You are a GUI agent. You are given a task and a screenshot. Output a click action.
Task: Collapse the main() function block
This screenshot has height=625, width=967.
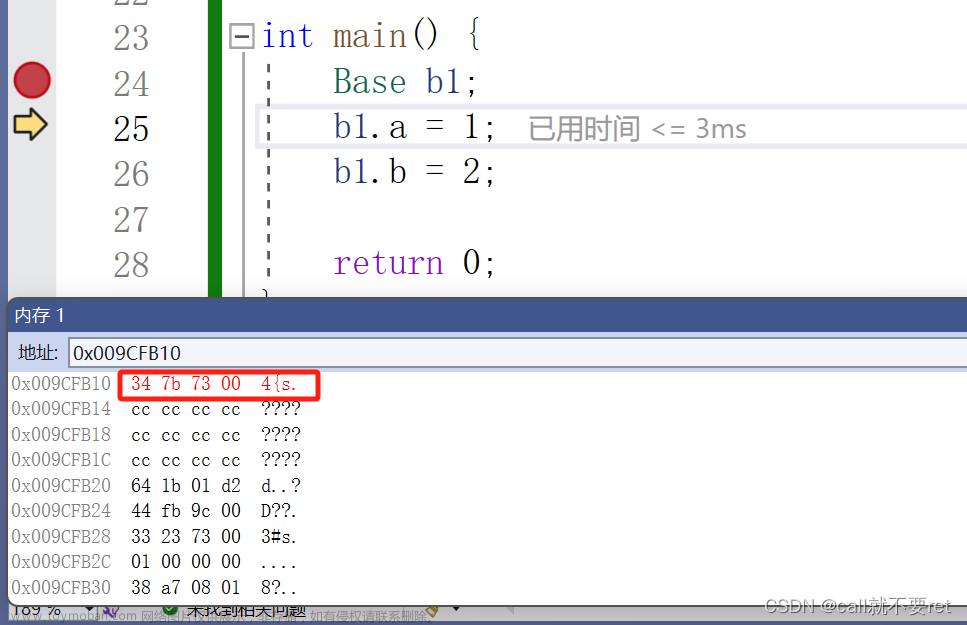[x=241, y=36]
